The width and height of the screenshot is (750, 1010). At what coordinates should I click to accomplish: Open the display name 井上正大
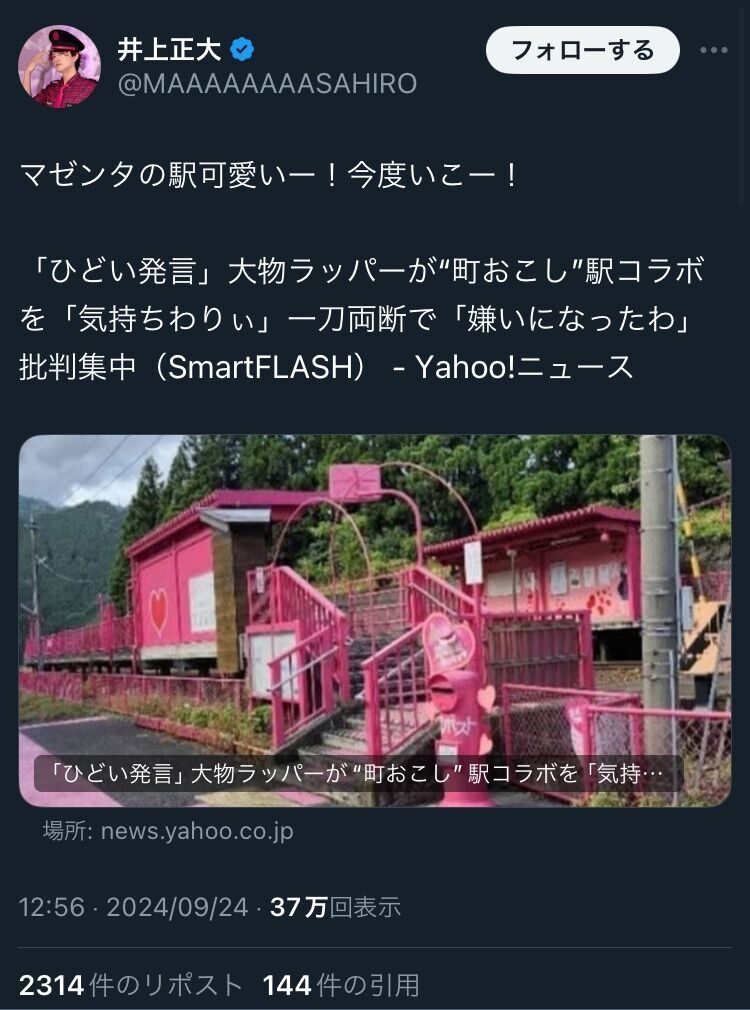[169, 50]
